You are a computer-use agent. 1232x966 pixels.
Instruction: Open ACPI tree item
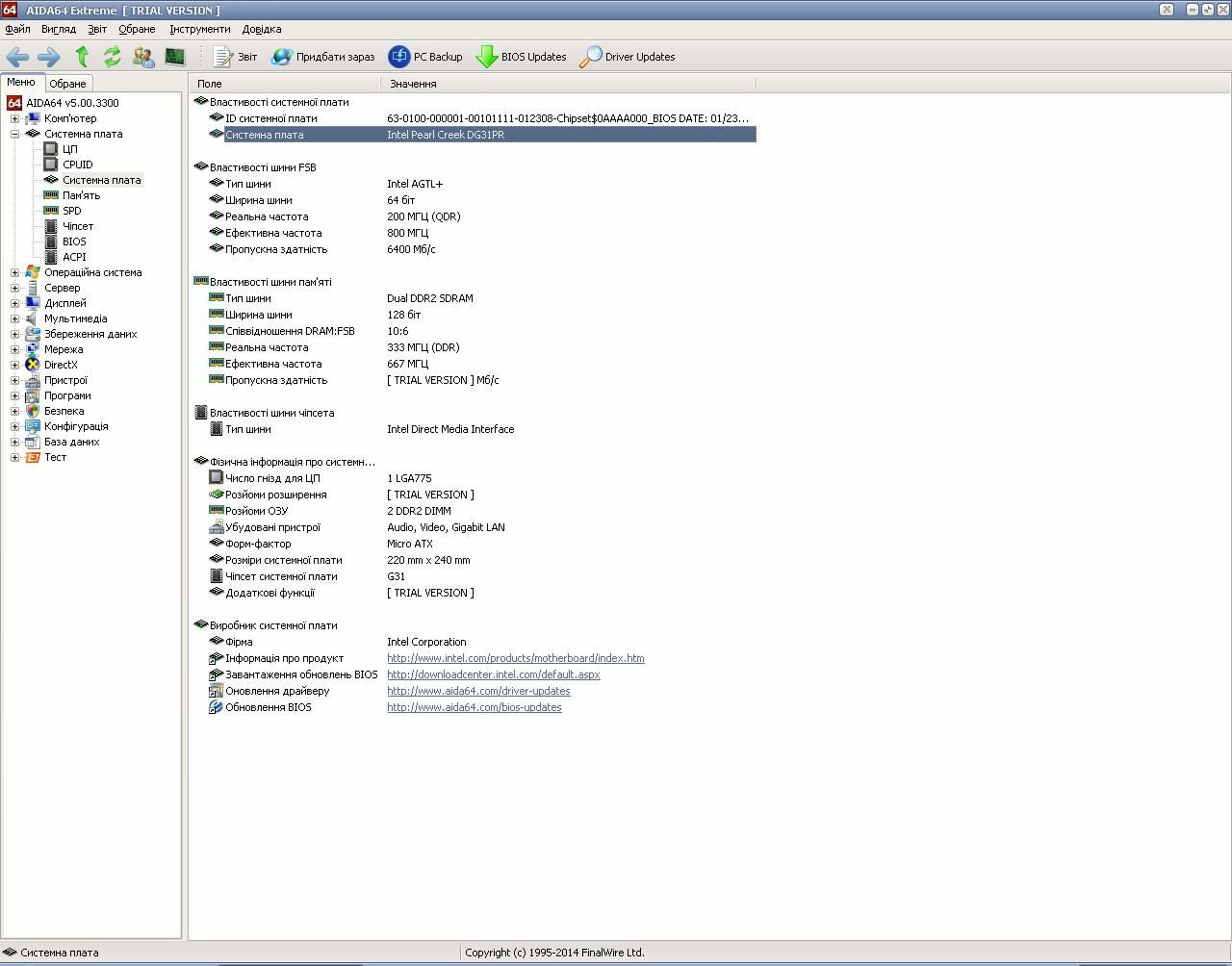click(74, 257)
